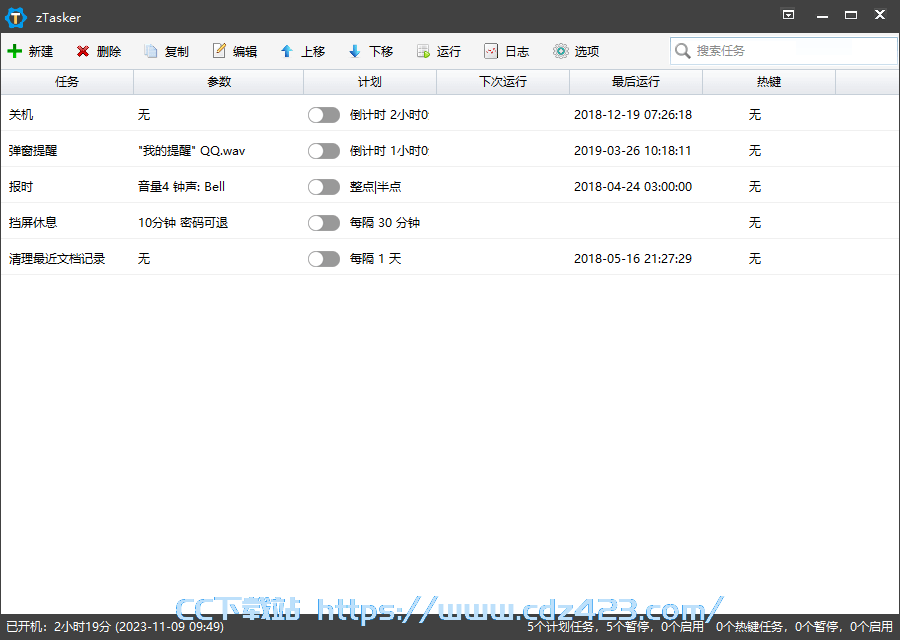This screenshot has width=900, height=640.
Task: Sort by the 热键 column header
Action: 769,82
